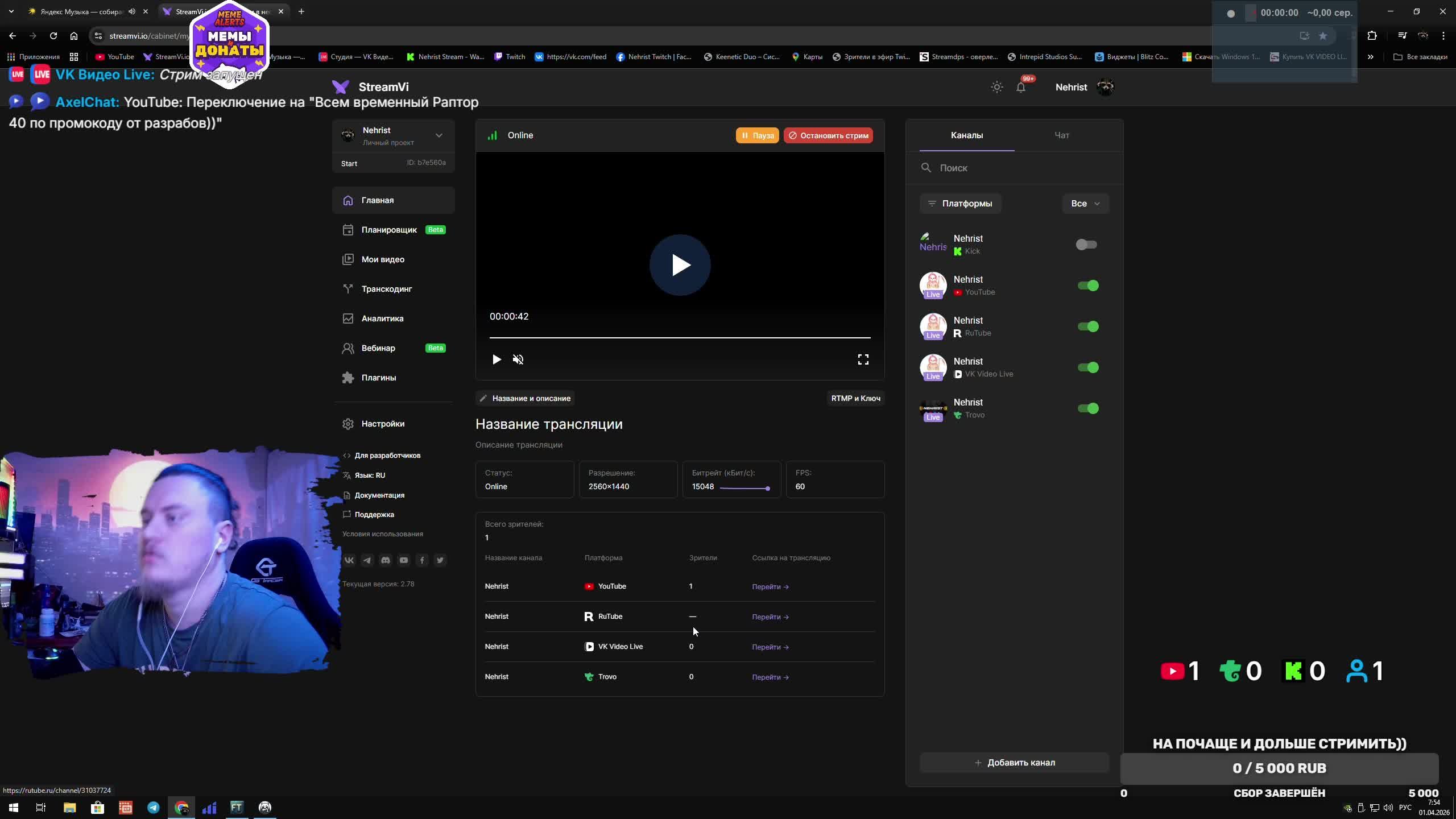This screenshot has height=819, width=1456.
Task: Click the video preview progress bar
Action: coord(680,338)
